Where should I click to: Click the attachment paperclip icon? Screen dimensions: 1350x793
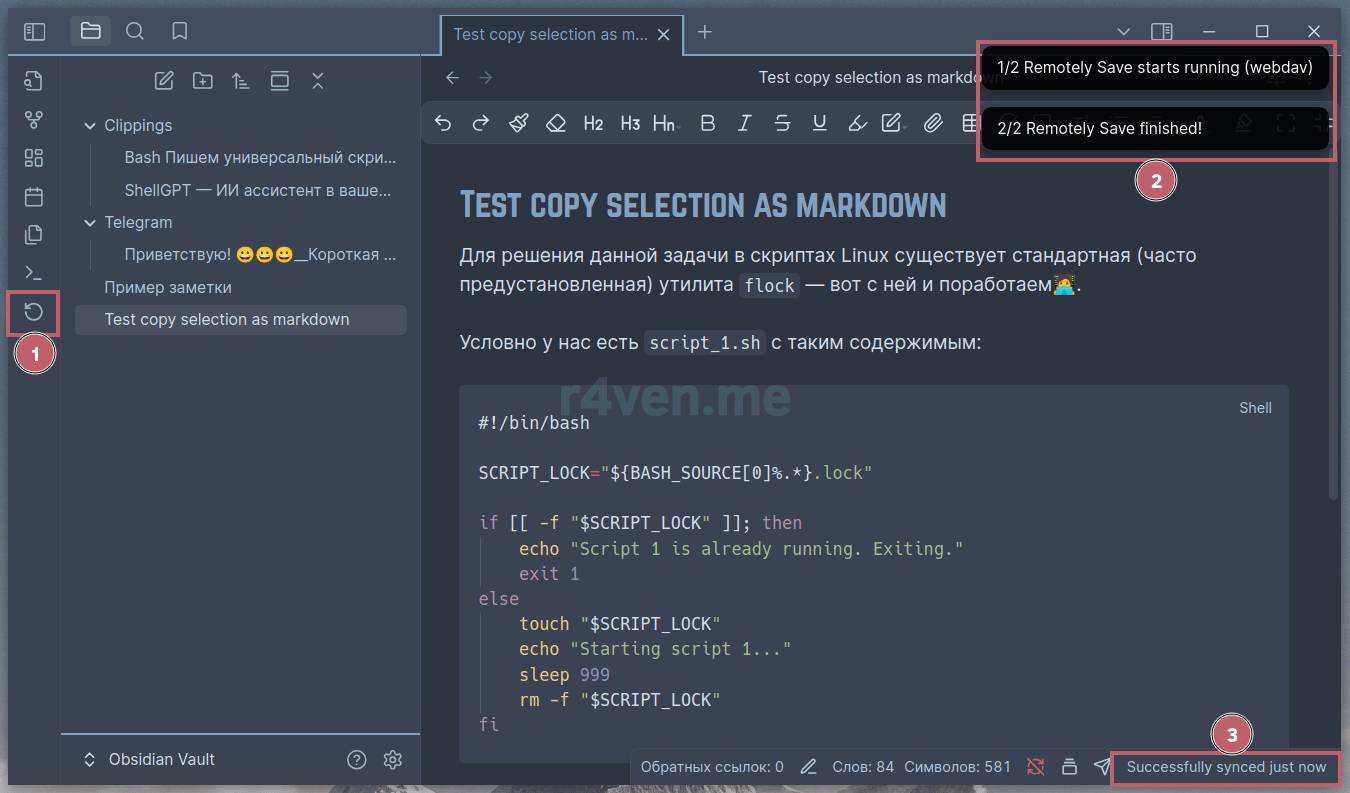pyautogui.click(x=932, y=123)
